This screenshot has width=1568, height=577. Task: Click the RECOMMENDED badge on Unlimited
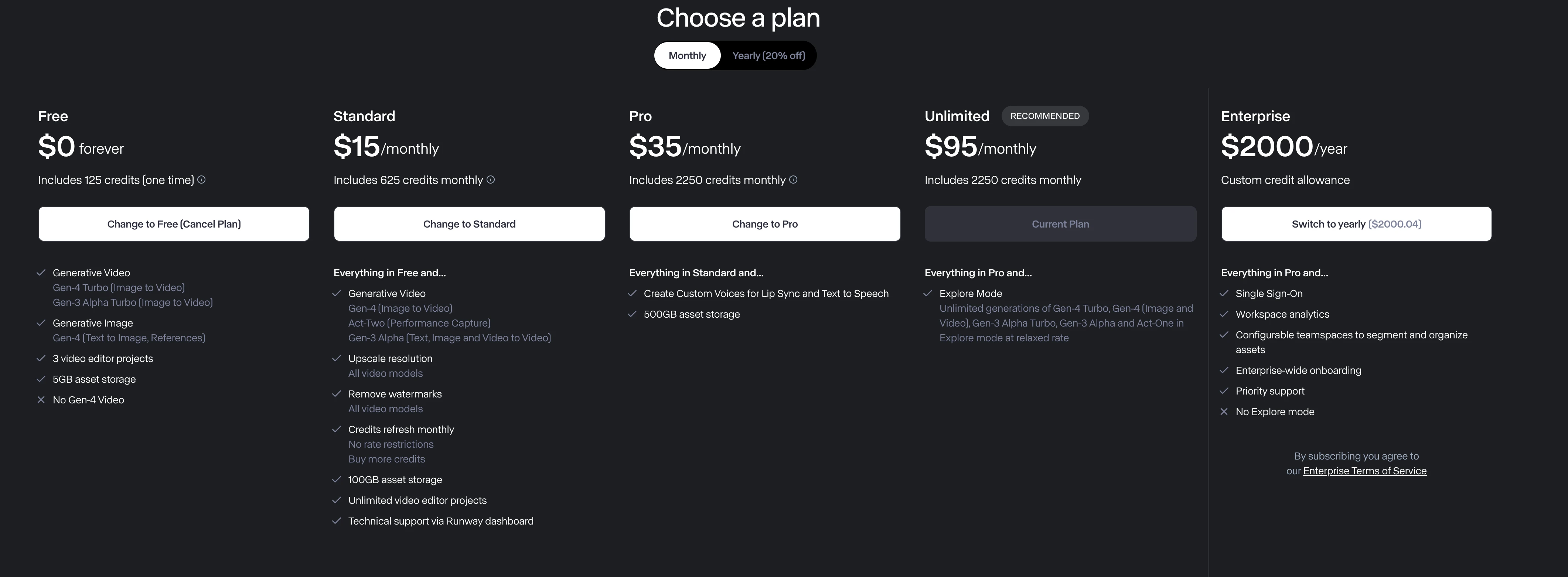tap(1045, 116)
